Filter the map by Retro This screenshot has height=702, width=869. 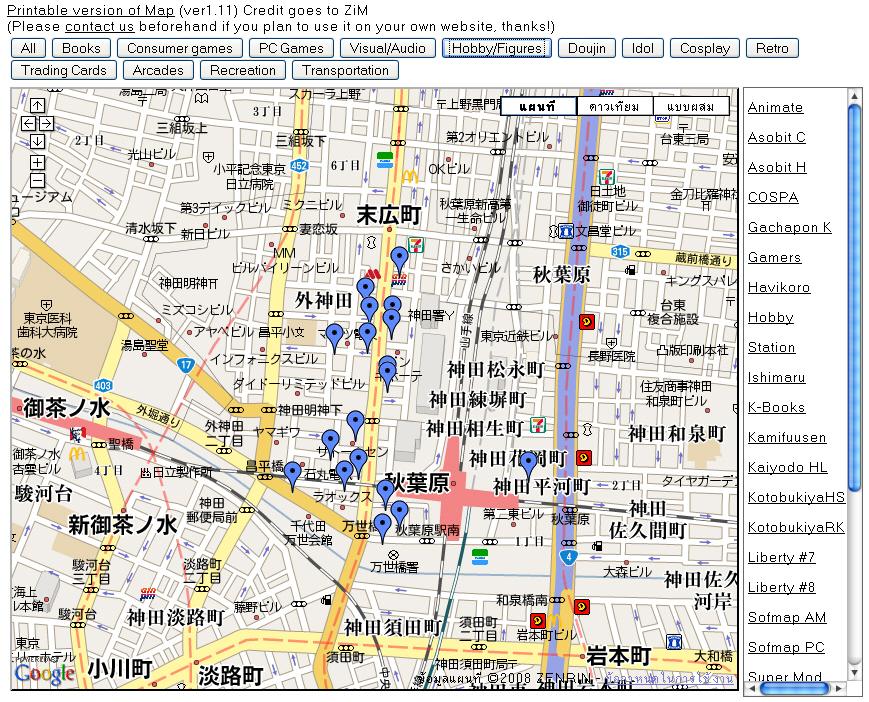pyautogui.click(x=772, y=48)
